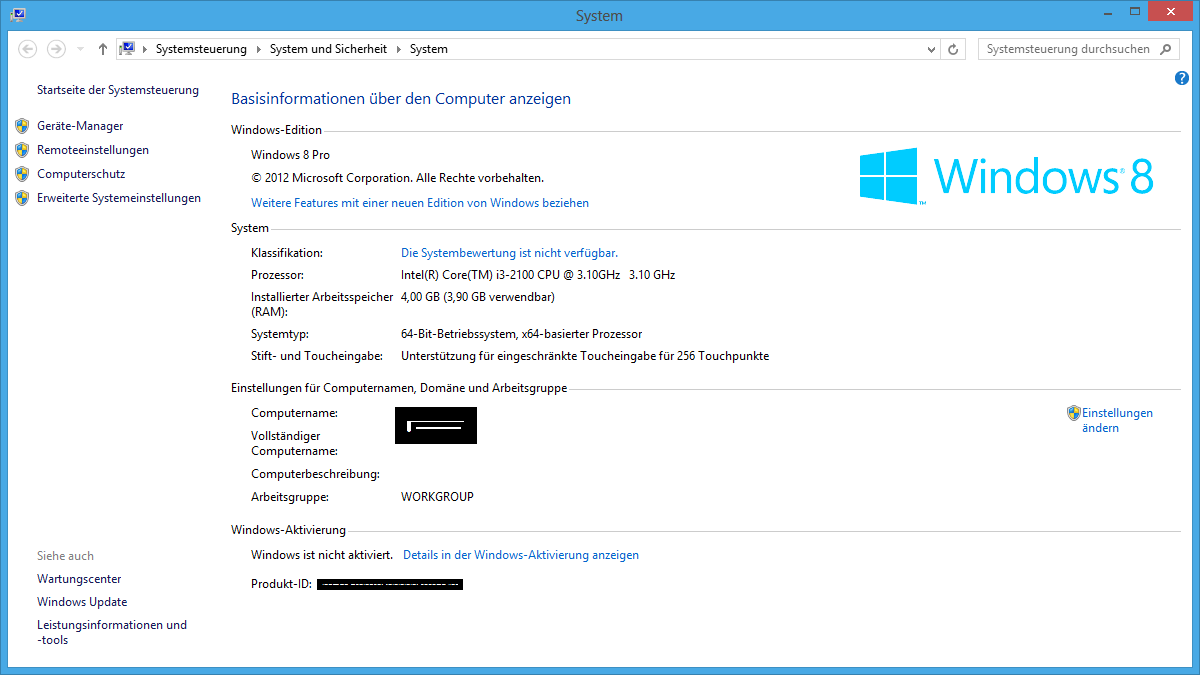Viewport: 1200px width, 675px height.
Task: Click the shield icon beside Einstellungen ändern
Action: tap(1073, 413)
